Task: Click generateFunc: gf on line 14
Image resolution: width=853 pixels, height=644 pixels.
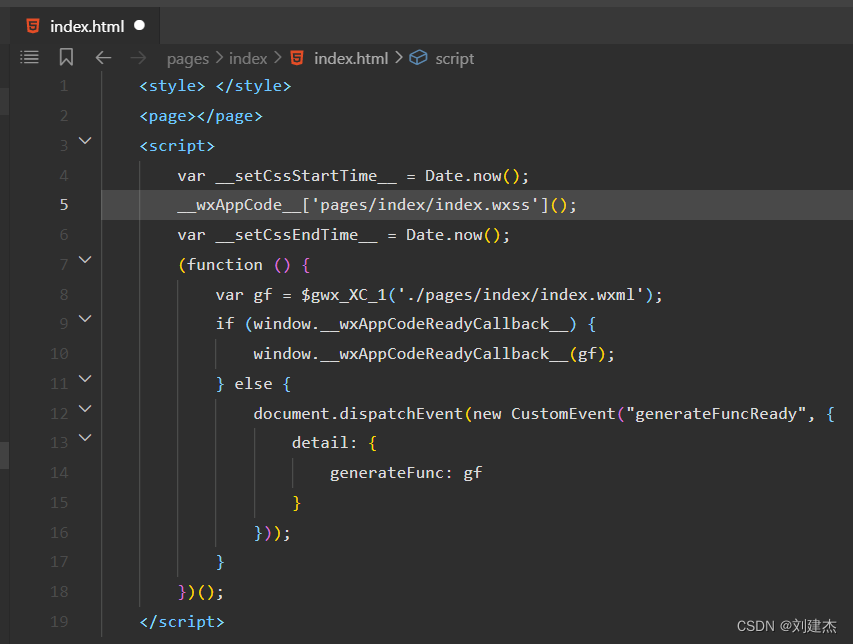Action: (x=406, y=473)
